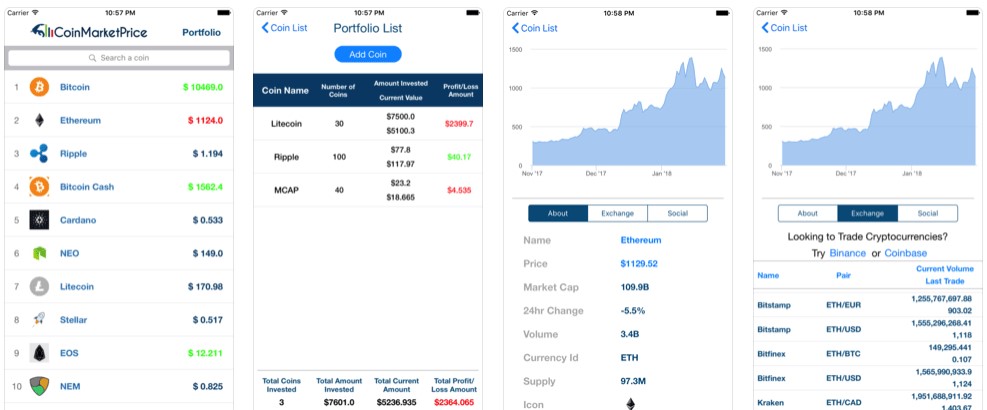Open the EOS row name

[69, 353]
